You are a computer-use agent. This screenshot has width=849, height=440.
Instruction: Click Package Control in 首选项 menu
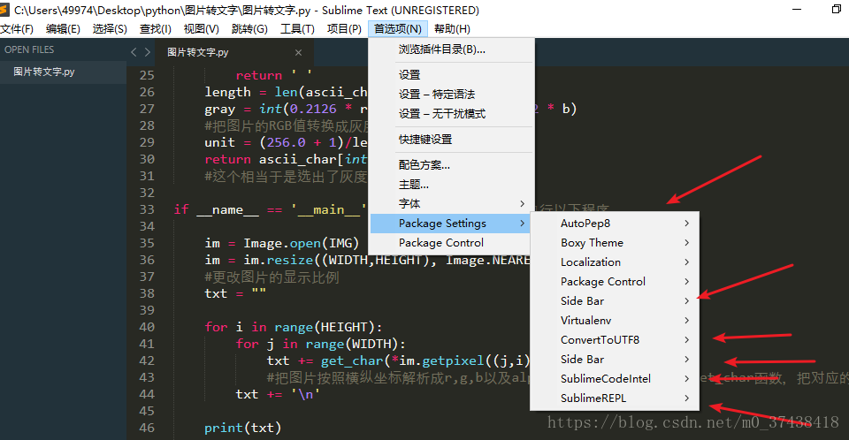[x=449, y=242]
